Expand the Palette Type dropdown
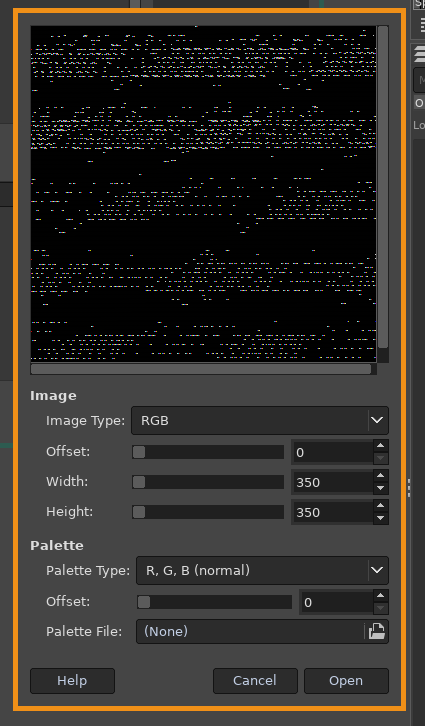The height and width of the screenshot is (726, 425). pyautogui.click(x=262, y=570)
